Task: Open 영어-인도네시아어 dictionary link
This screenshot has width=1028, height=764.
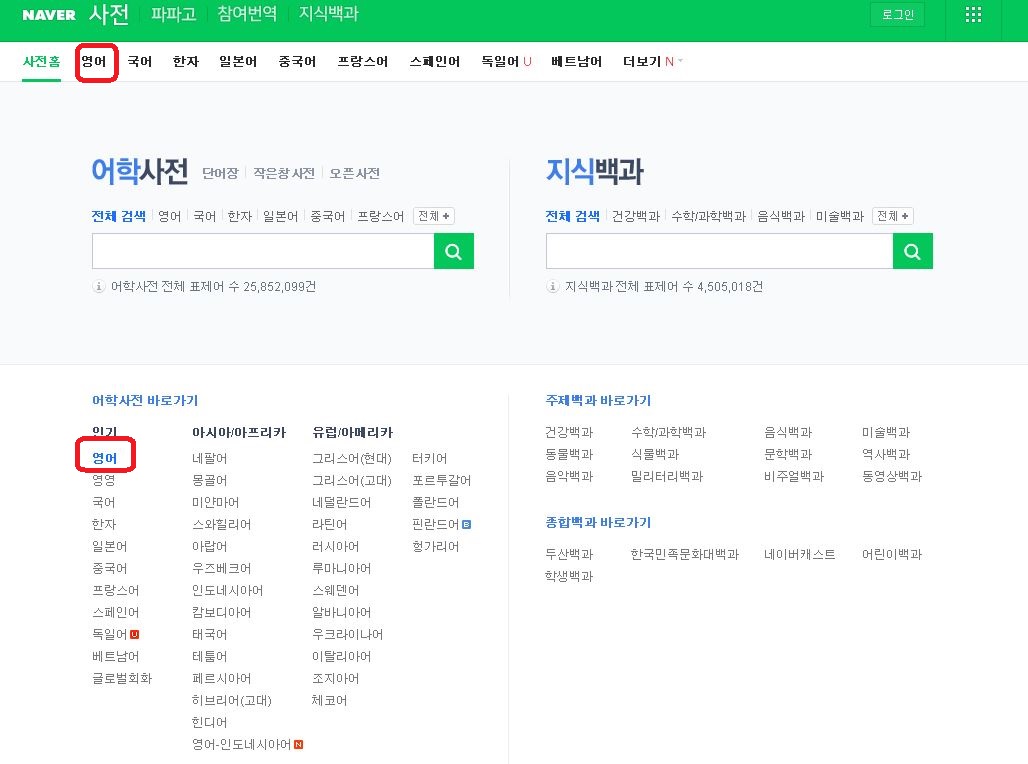Action: pyautogui.click(x=241, y=744)
